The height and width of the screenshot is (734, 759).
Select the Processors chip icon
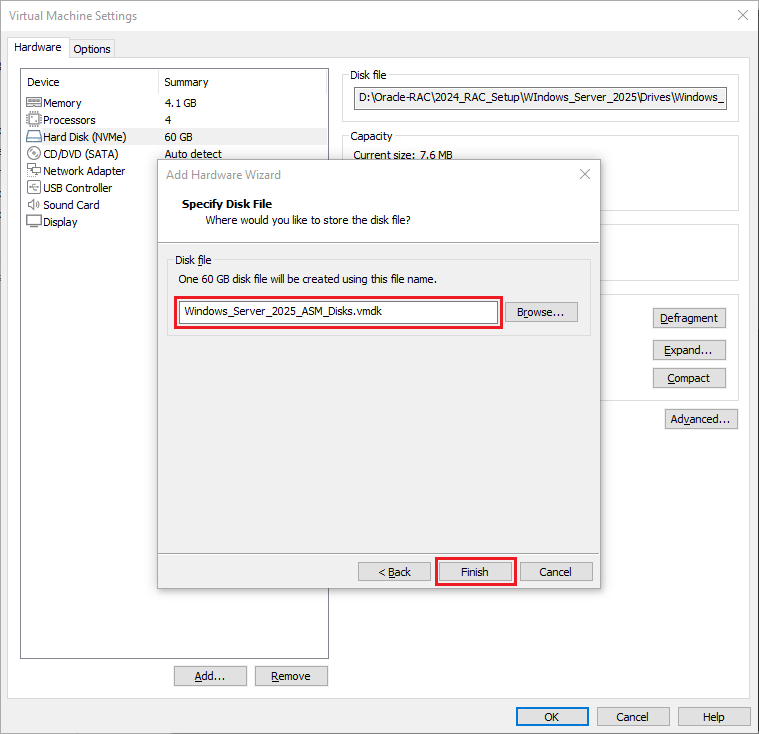click(33, 120)
